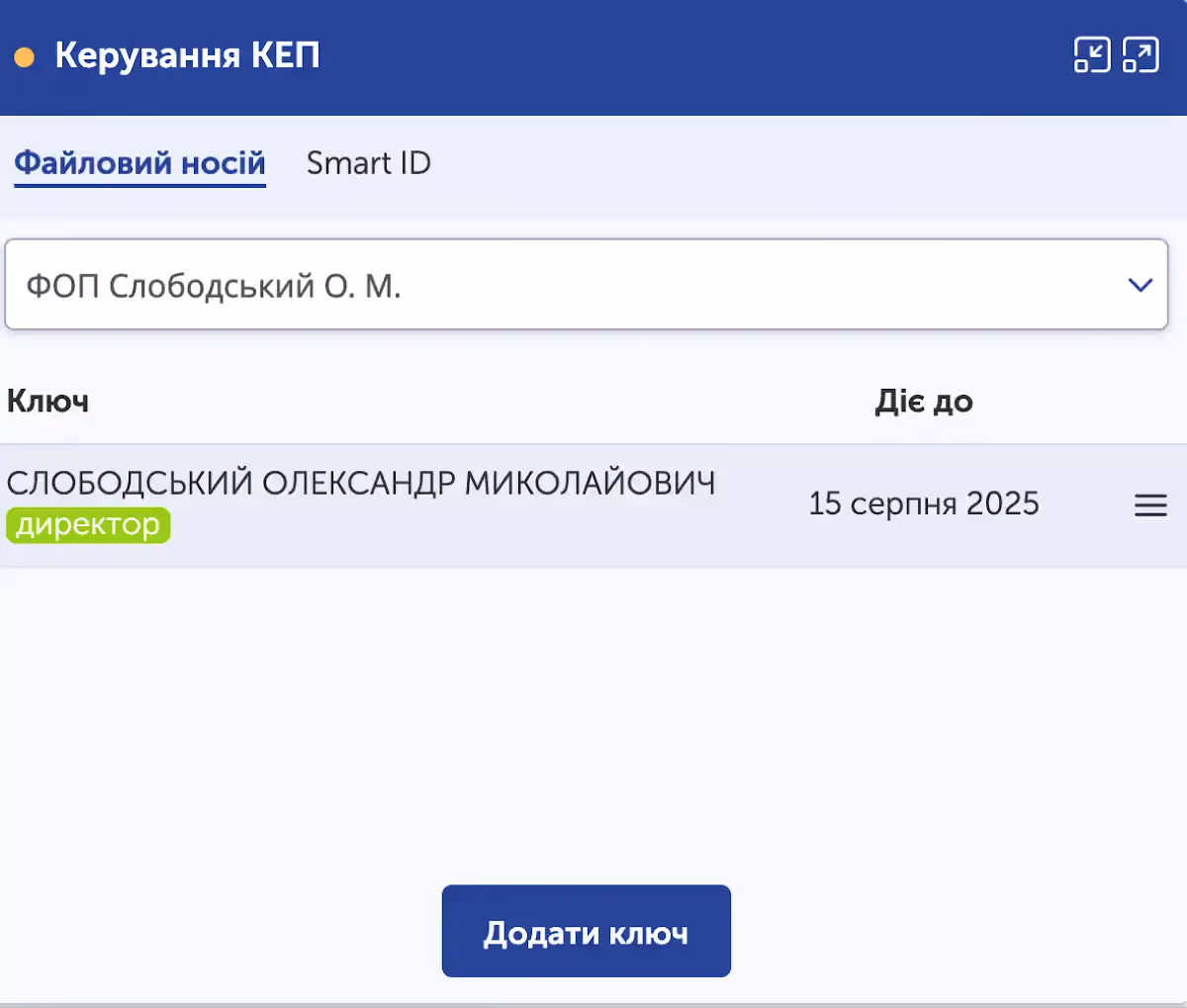
Task: Open the actions menu for Слободський's key
Action: point(1150,505)
